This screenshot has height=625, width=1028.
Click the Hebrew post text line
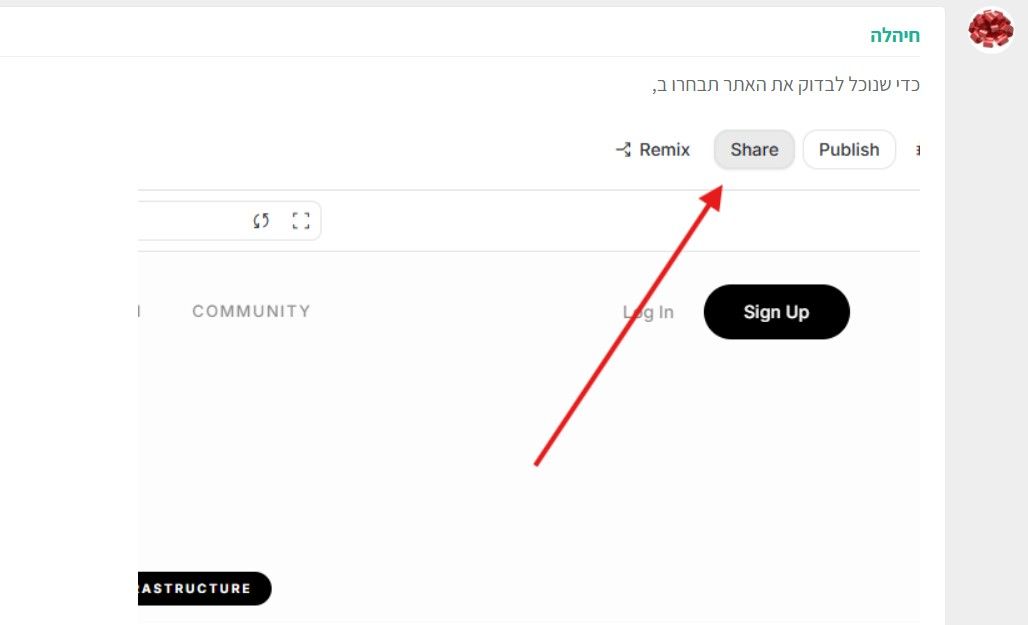pyautogui.click(x=786, y=85)
